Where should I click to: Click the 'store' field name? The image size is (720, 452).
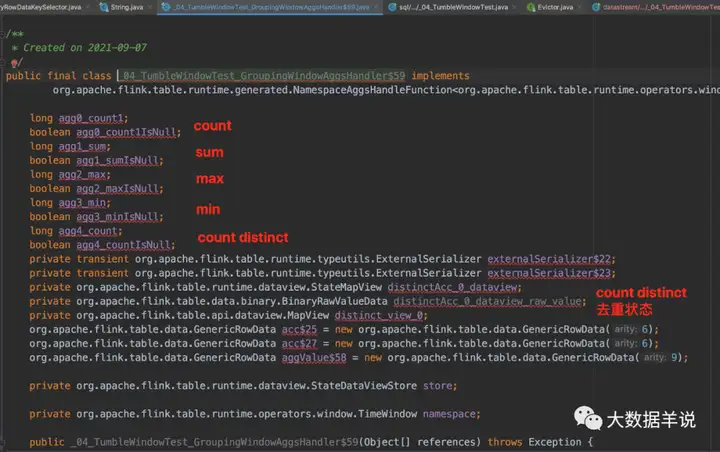click(x=438, y=386)
